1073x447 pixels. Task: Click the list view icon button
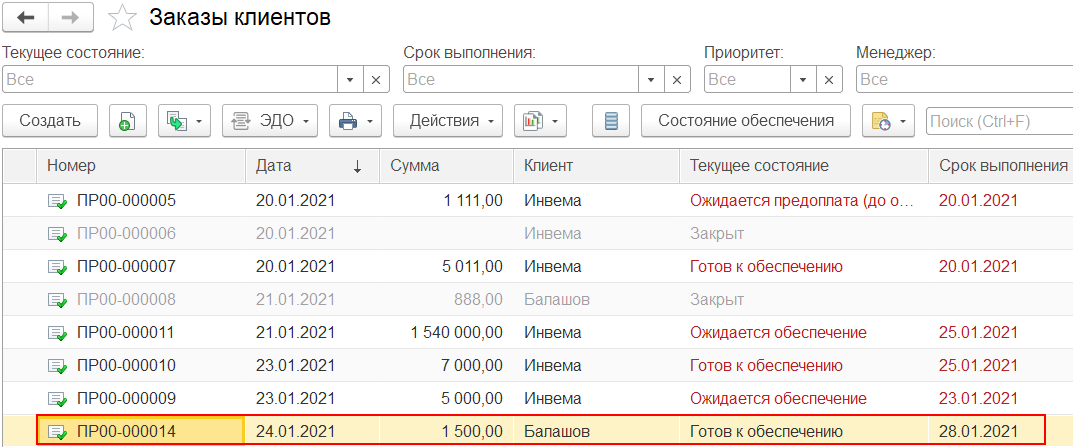[x=611, y=121]
